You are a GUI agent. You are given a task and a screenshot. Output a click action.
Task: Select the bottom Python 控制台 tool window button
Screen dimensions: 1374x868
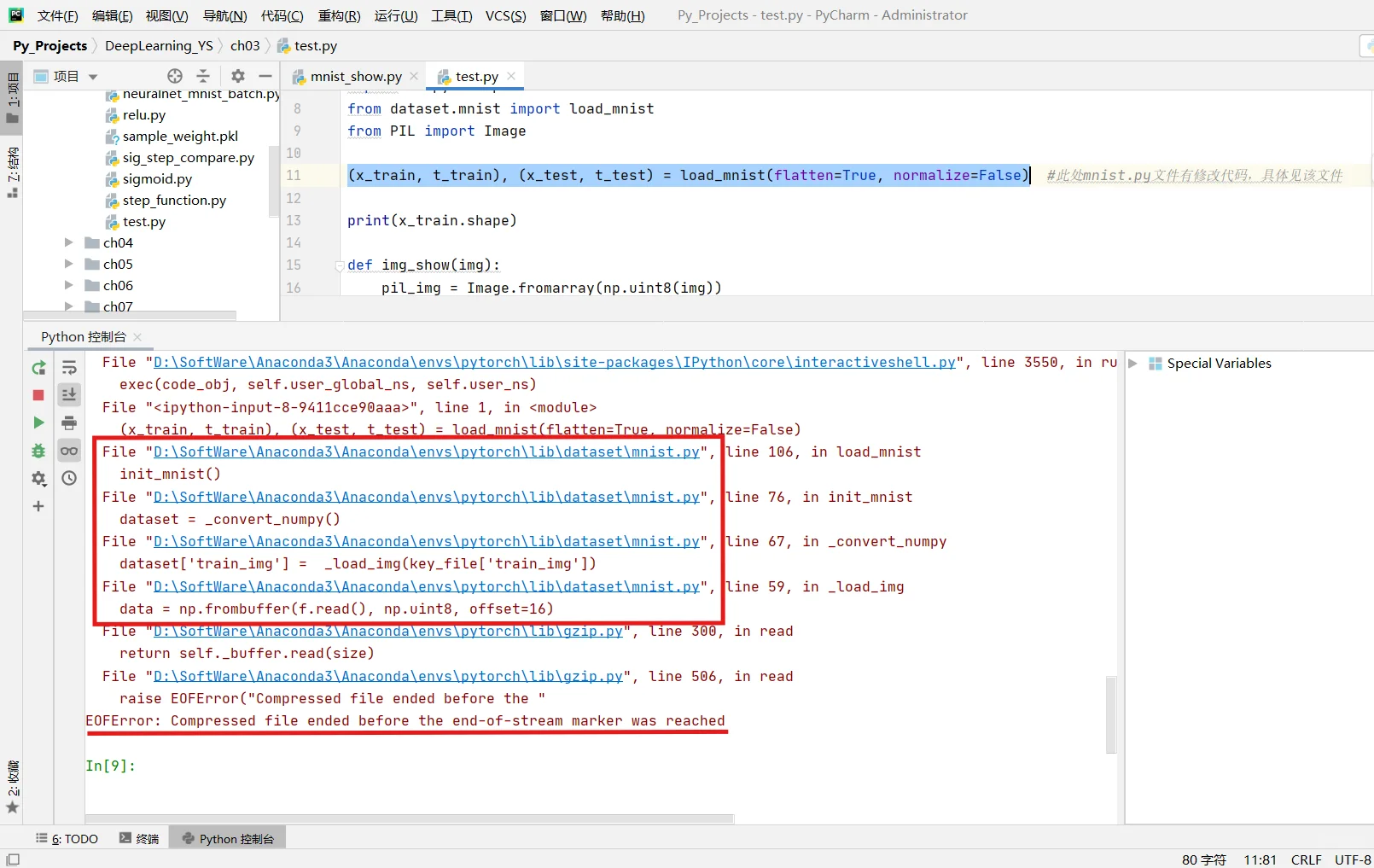228,838
